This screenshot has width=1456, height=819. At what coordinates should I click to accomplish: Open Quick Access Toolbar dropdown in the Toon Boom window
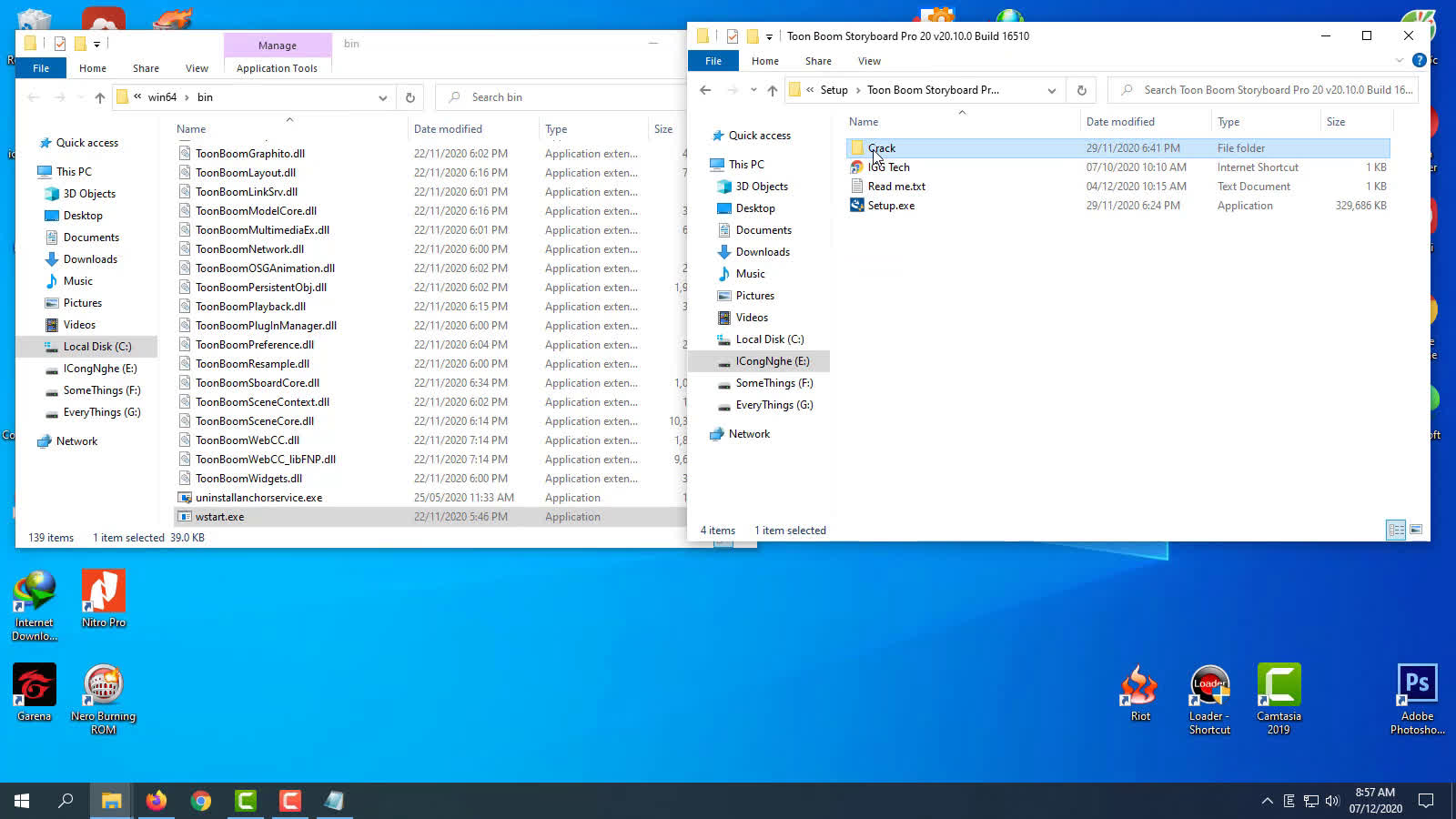[x=769, y=36]
